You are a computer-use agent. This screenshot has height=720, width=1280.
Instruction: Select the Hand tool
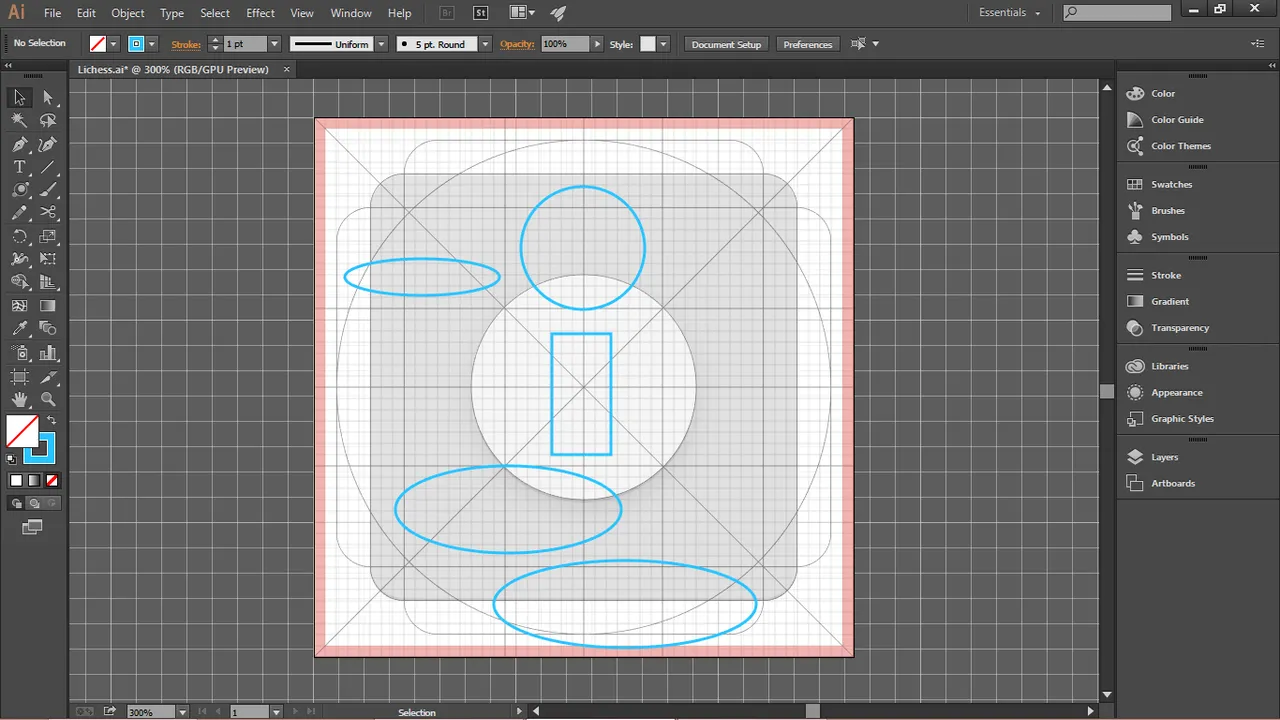19,400
